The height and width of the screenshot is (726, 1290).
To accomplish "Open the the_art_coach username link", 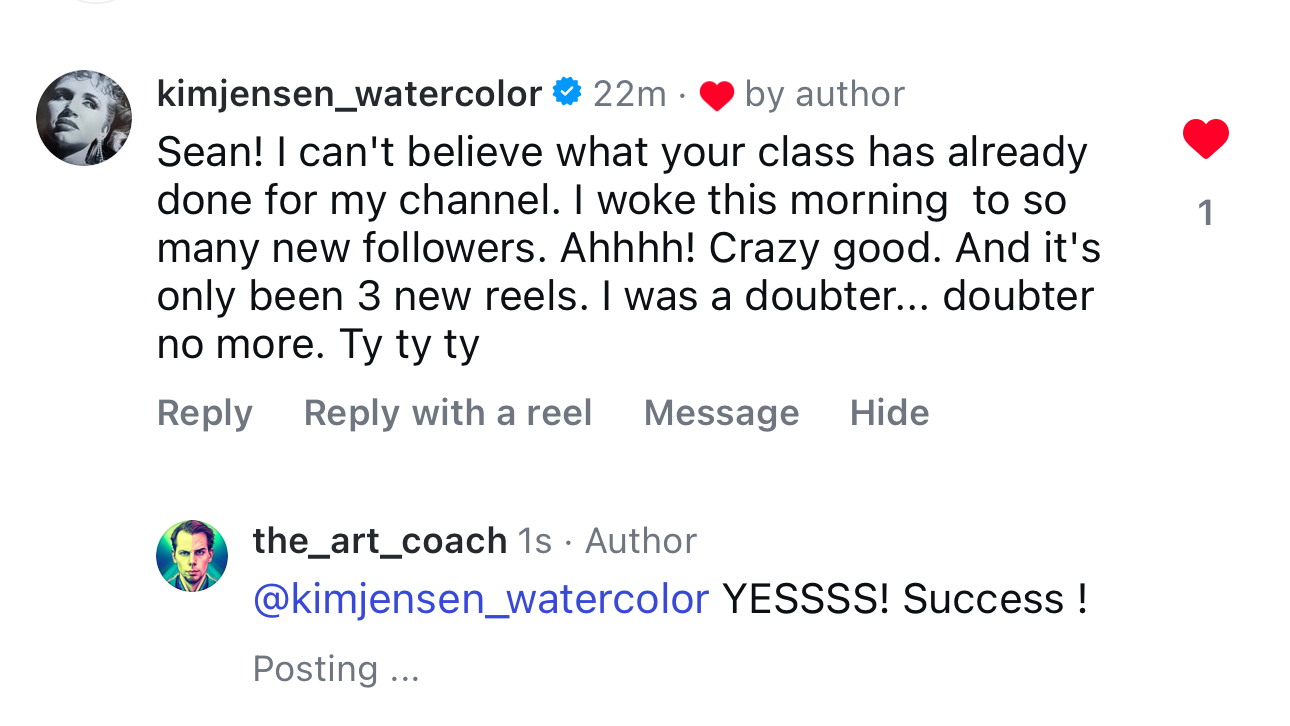I will click(x=379, y=541).
